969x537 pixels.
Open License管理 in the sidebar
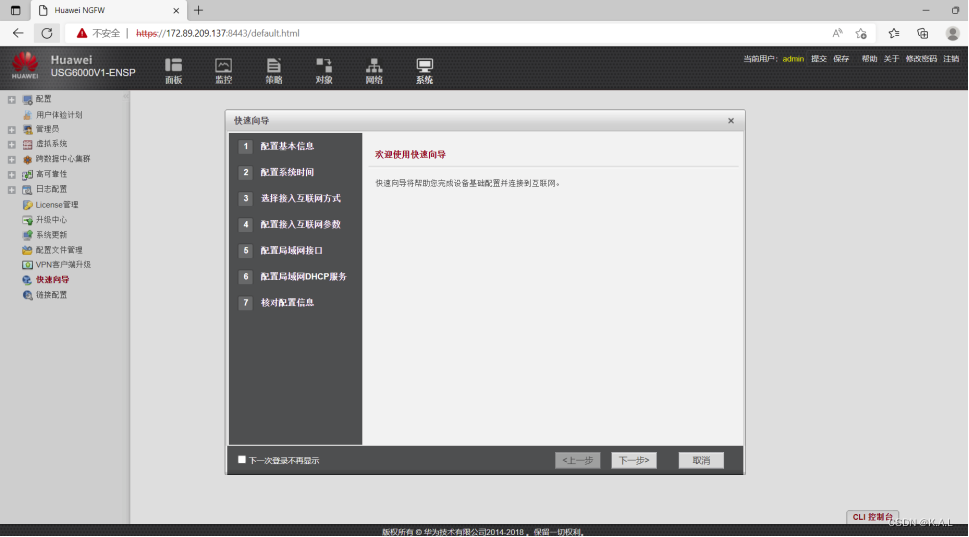(57, 205)
